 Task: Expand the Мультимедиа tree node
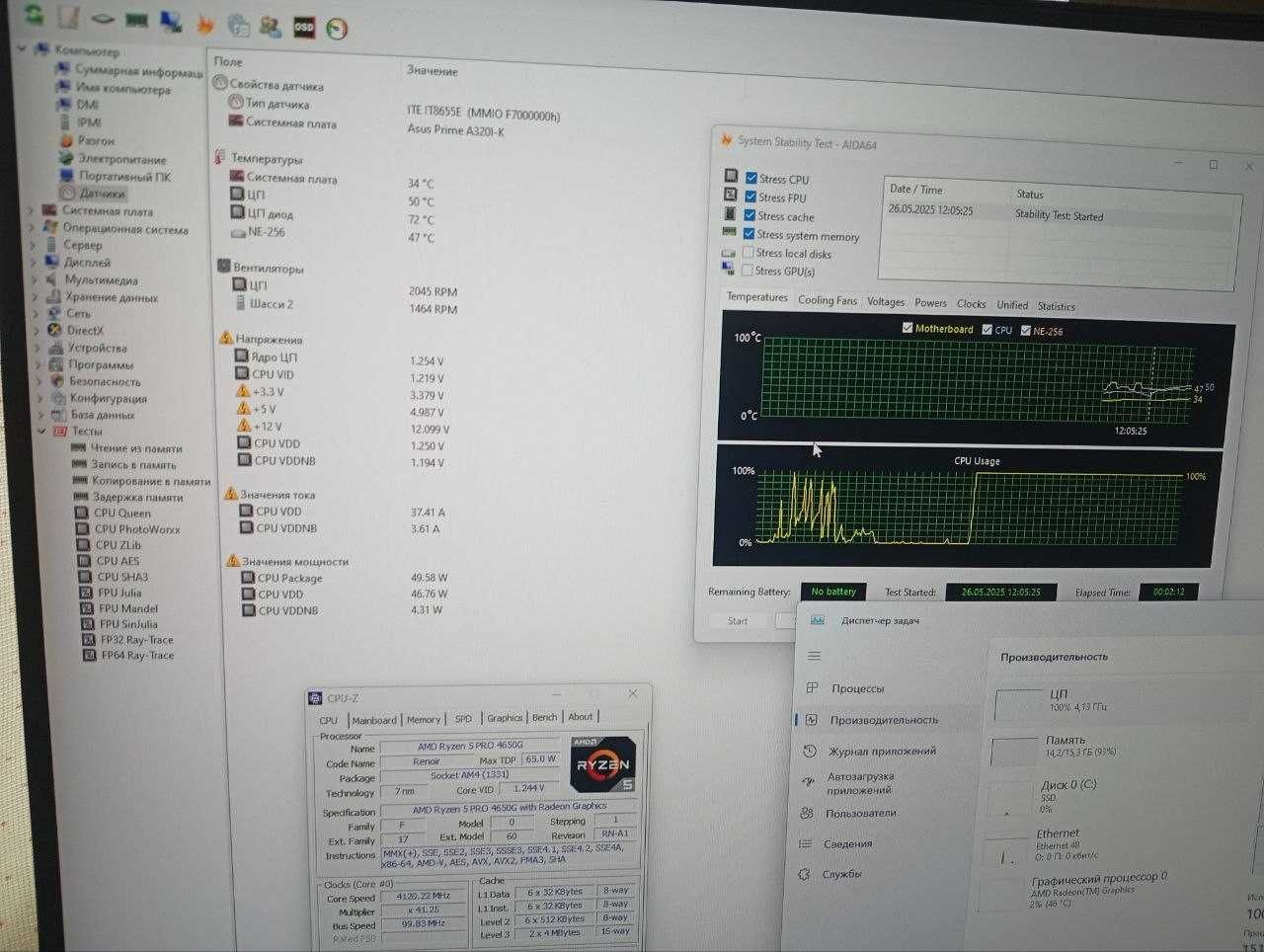pos(36,279)
